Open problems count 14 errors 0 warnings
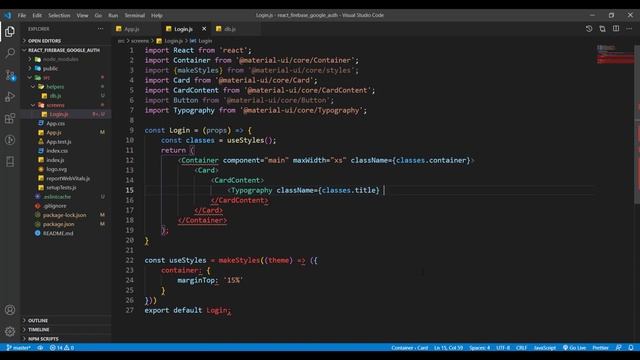640x360 pixels. coord(62,348)
